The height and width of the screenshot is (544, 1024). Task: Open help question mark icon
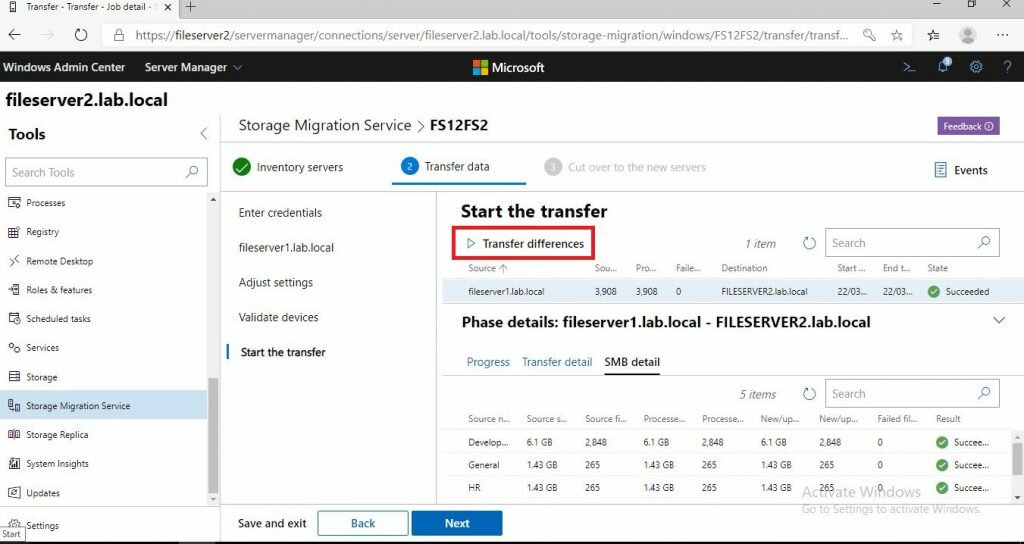coord(1008,67)
